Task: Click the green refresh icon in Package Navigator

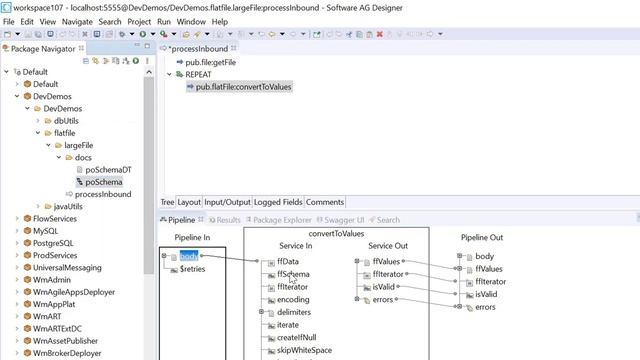Action: 136,61
